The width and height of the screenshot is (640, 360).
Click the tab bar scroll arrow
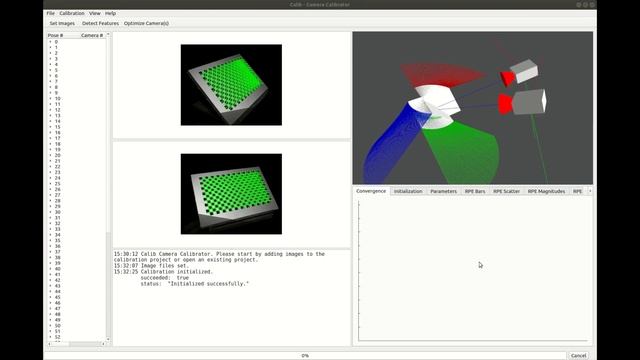click(590, 191)
